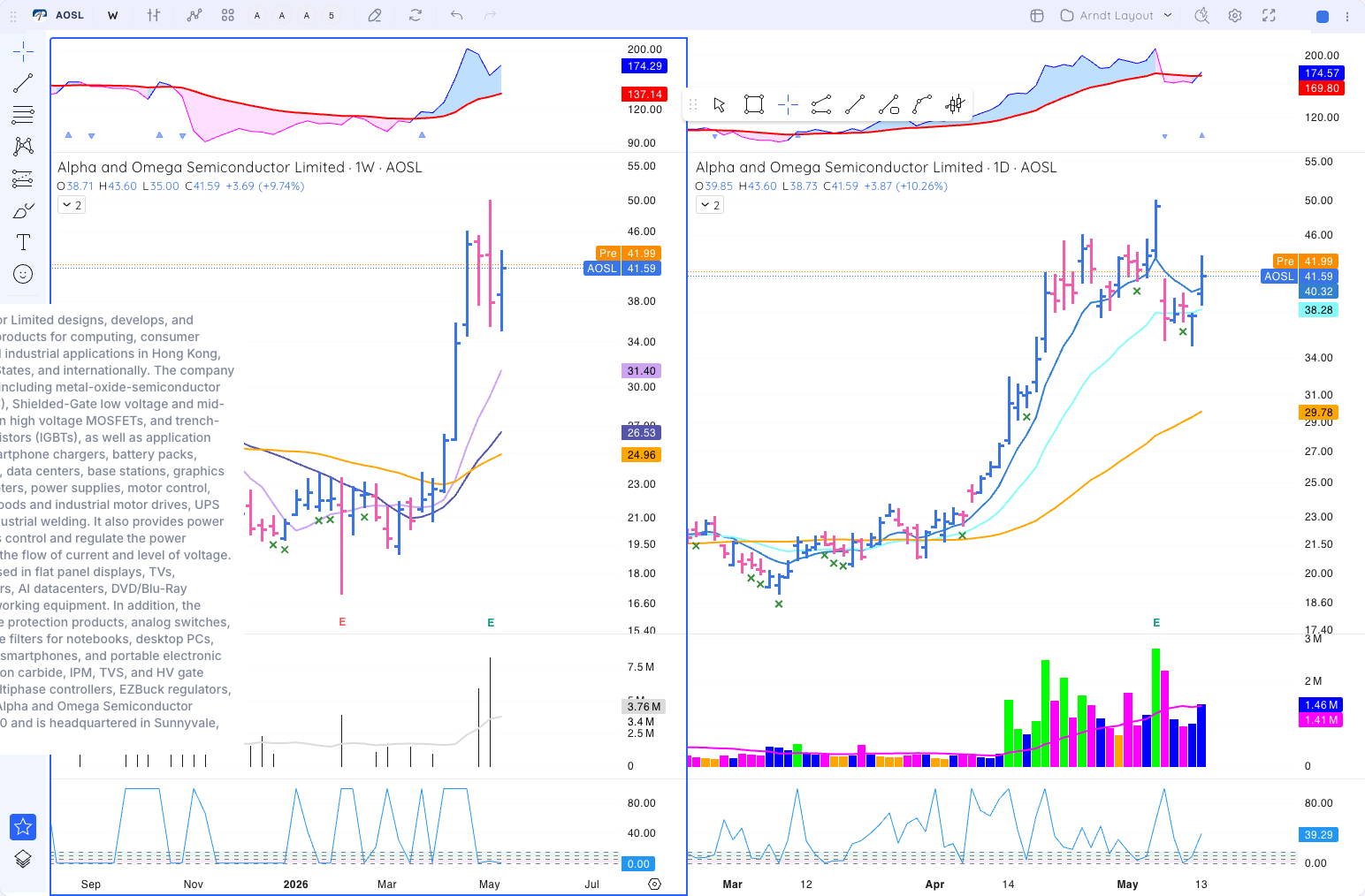Click the green E earnings marker on daily chart

click(1156, 623)
